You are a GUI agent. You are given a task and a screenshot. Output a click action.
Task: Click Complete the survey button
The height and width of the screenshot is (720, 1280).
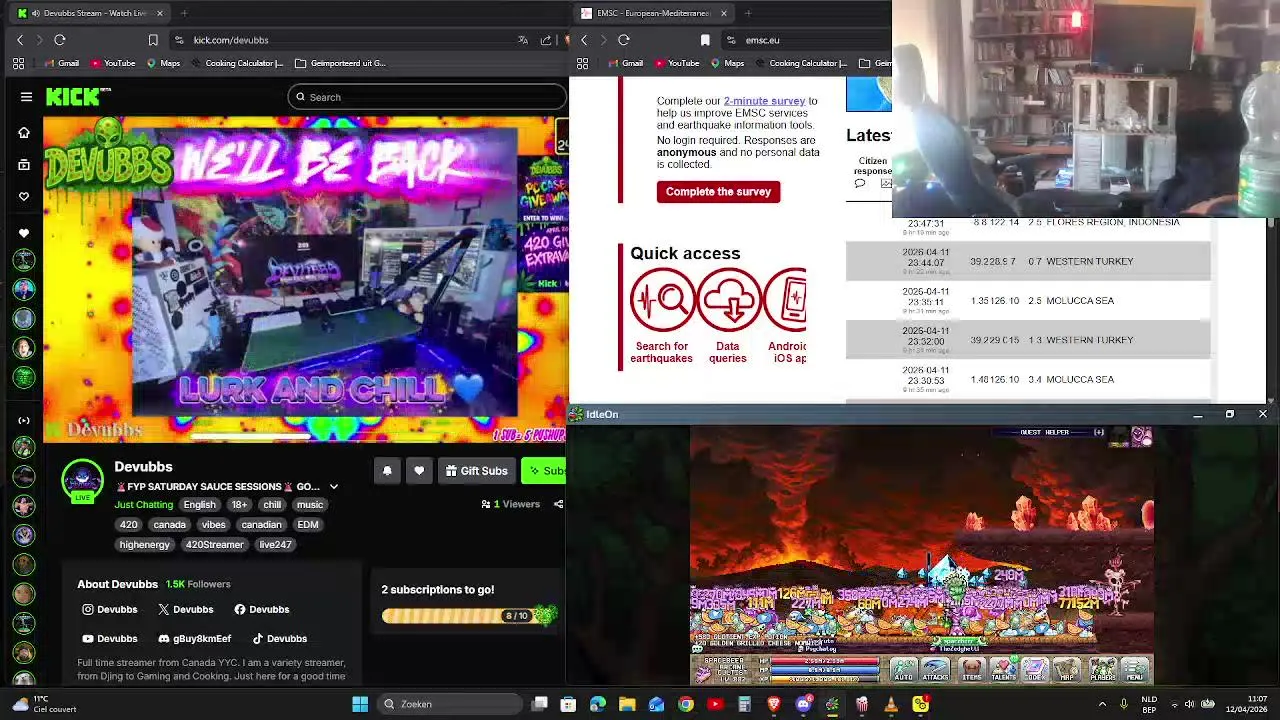tap(718, 192)
